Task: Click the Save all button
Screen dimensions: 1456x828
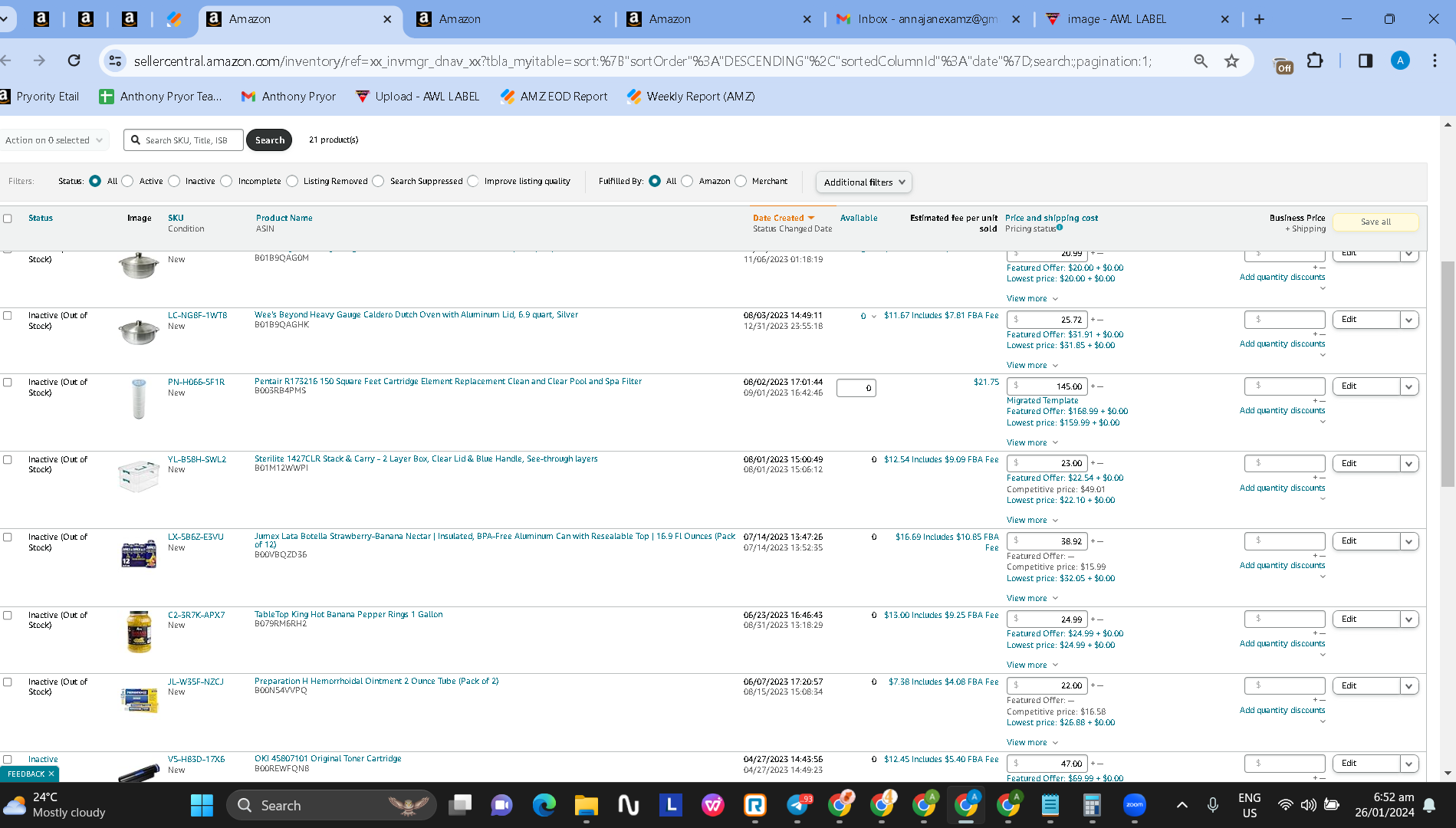Action: pos(1375,222)
